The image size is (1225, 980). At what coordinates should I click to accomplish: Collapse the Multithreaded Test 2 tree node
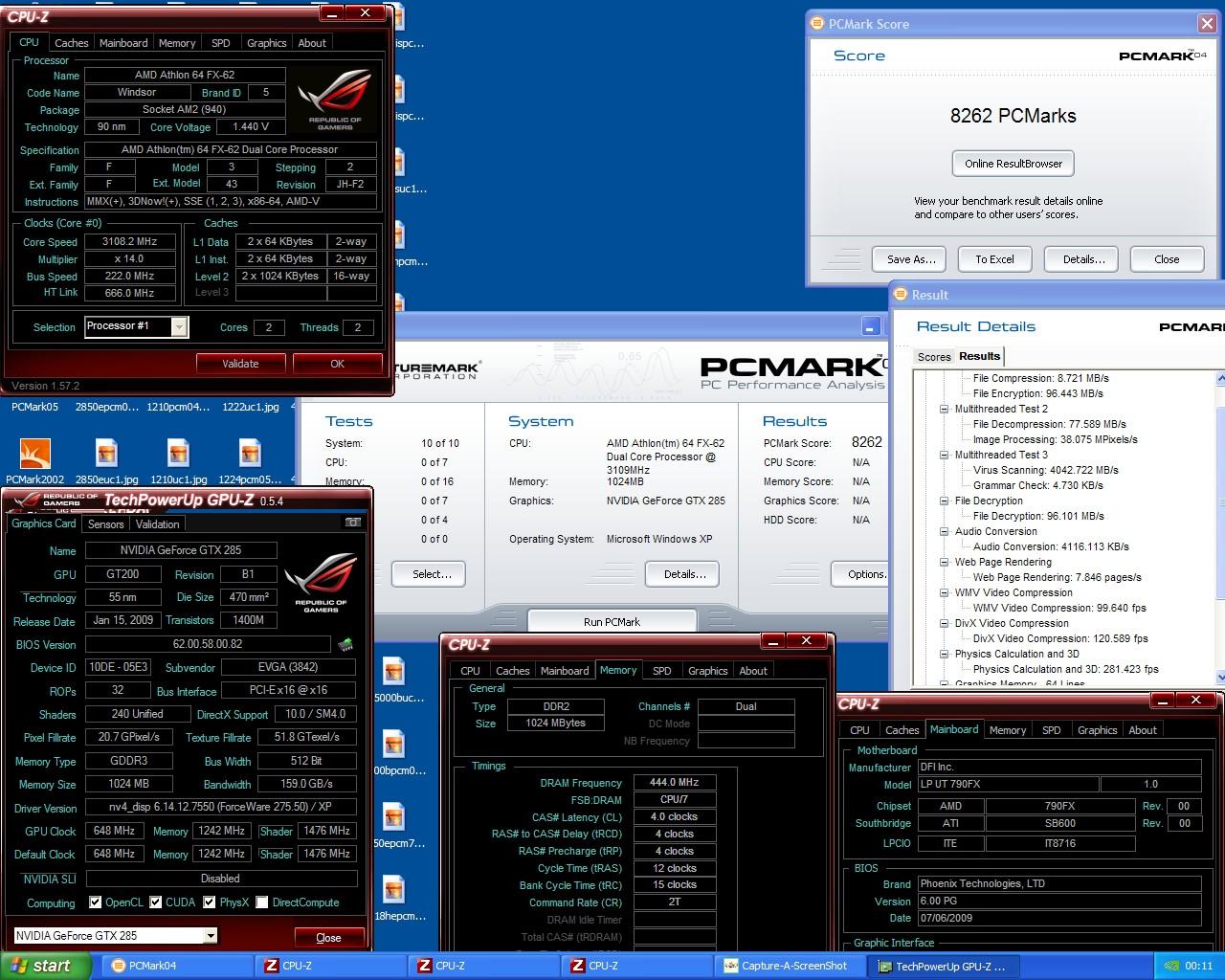[x=945, y=409]
